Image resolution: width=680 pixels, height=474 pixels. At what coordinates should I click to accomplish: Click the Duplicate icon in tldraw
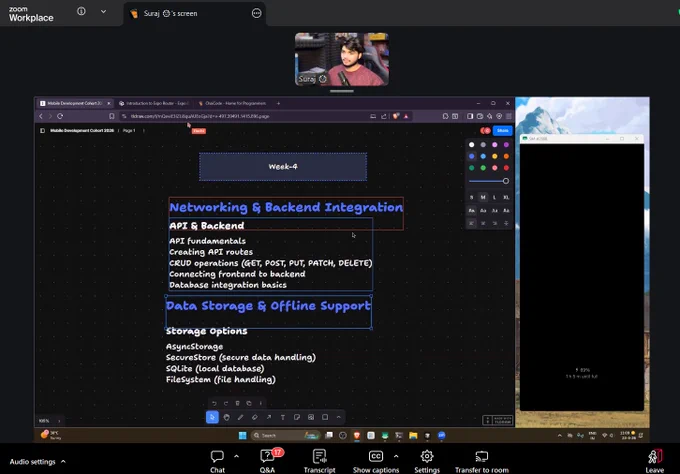(x=249, y=403)
